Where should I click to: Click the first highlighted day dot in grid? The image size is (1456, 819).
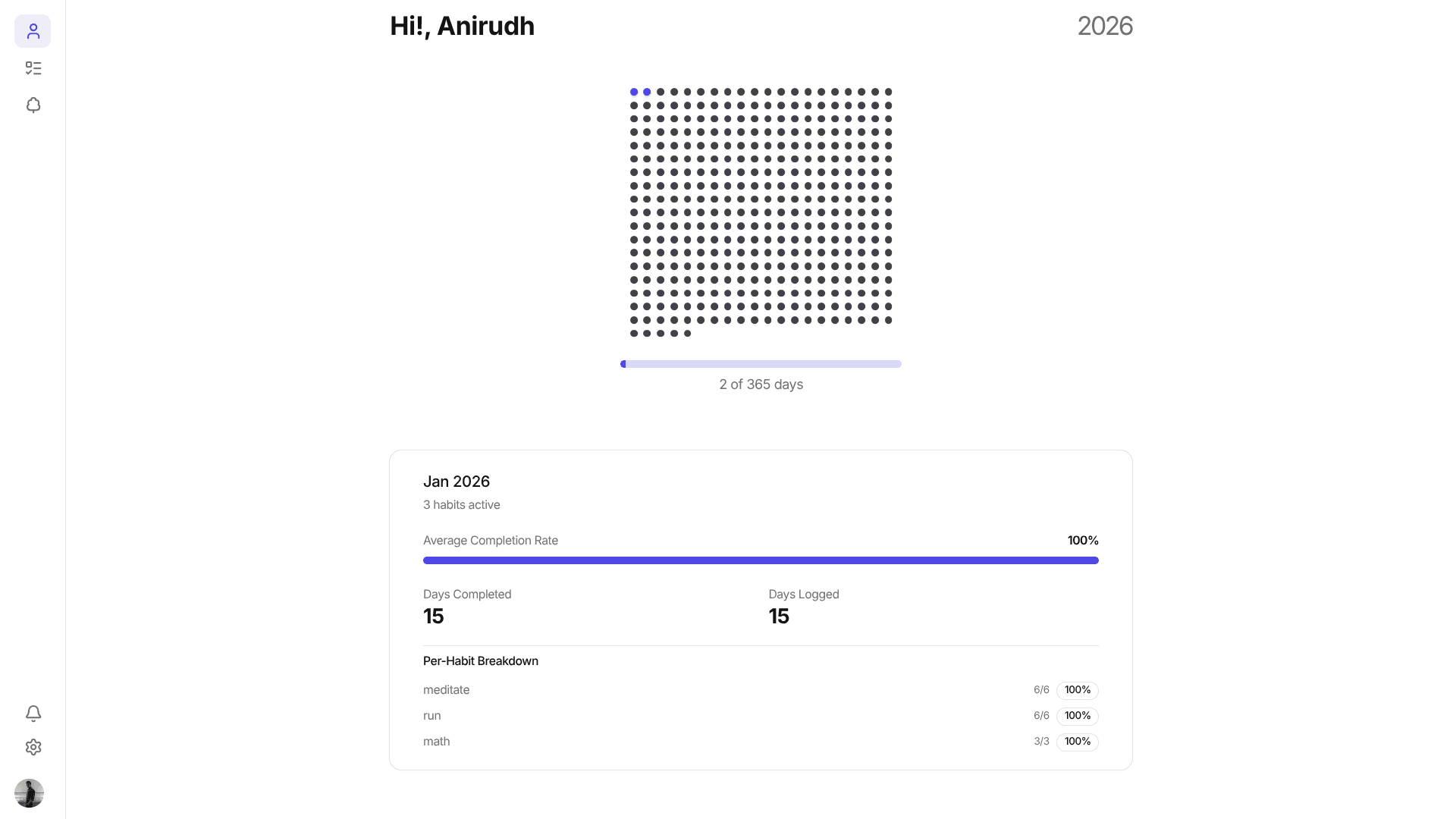point(632,92)
